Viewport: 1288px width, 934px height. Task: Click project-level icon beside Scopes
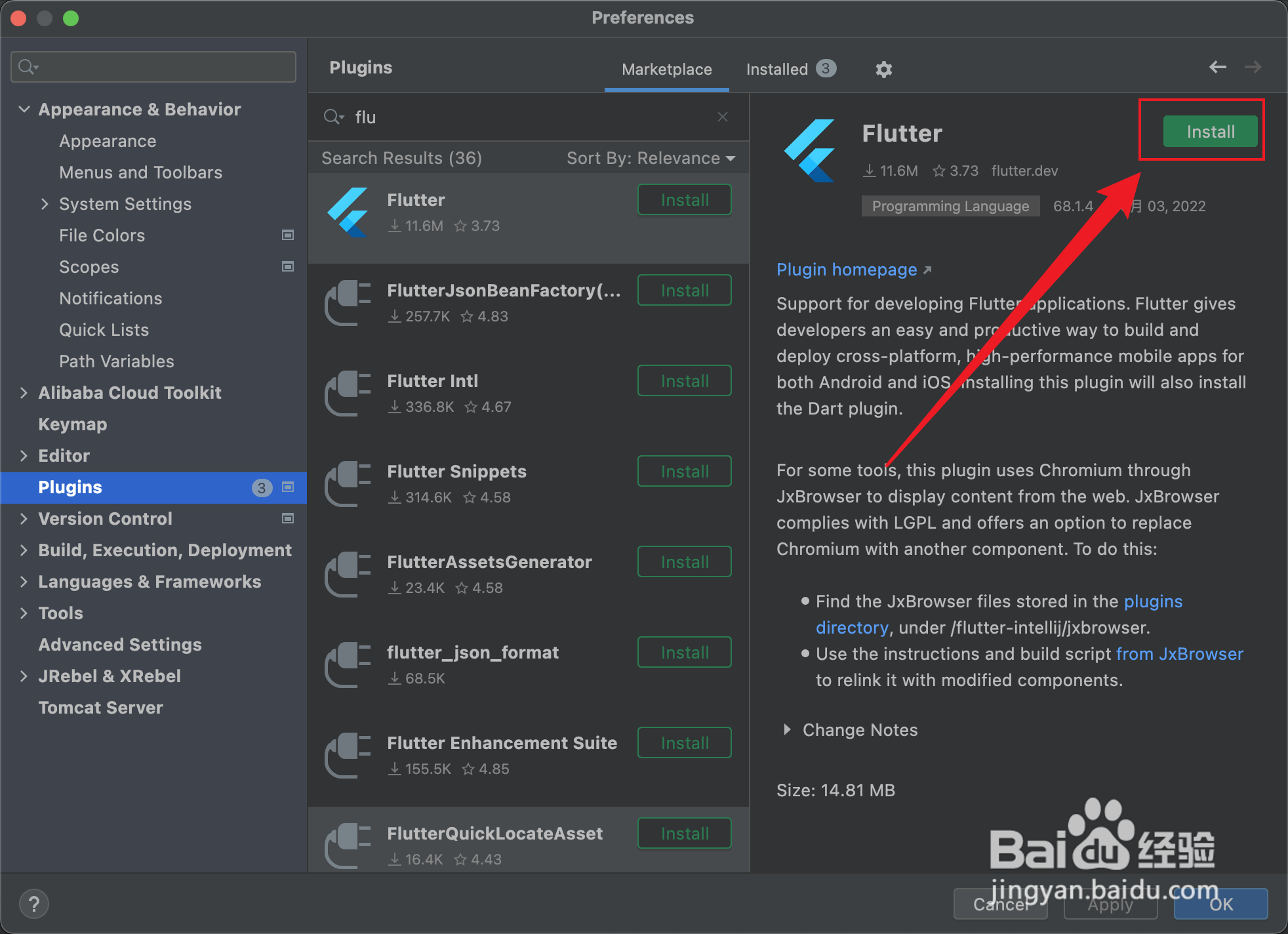click(x=287, y=266)
